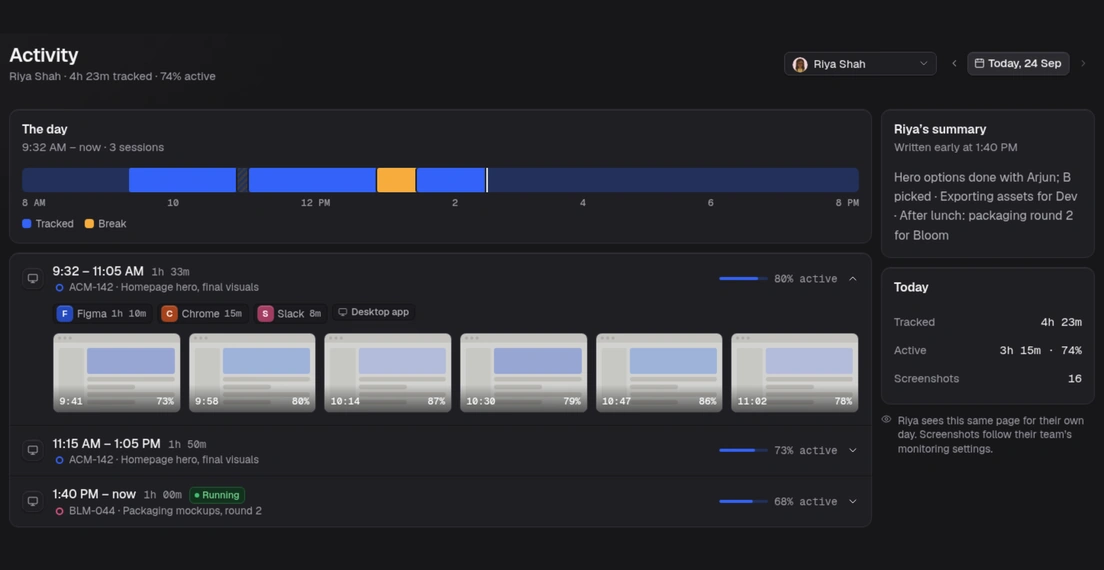Open the 9:58 screenshot thumbnail

coord(253,373)
